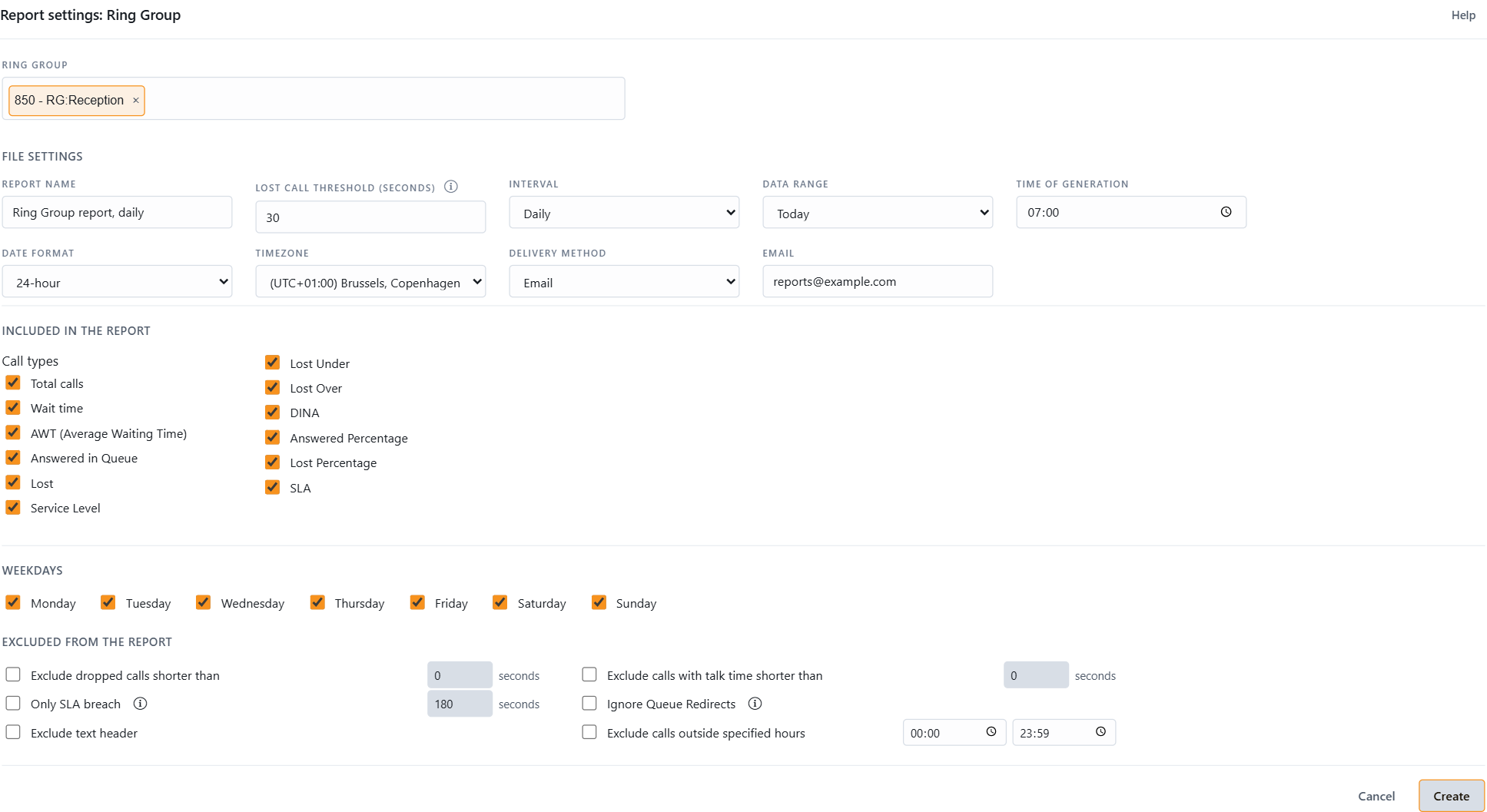The width and height of the screenshot is (1487, 812).
Task: Open the Timezone dropdown
Action: click(370, 282)
